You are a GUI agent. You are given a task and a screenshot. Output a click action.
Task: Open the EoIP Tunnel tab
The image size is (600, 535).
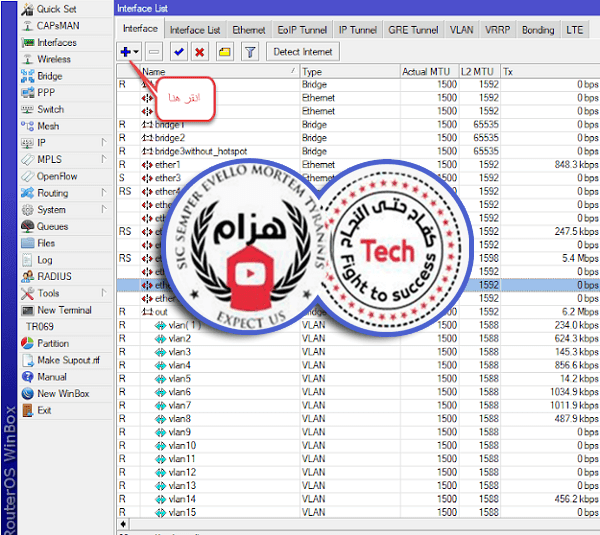(x=302, y=30)
